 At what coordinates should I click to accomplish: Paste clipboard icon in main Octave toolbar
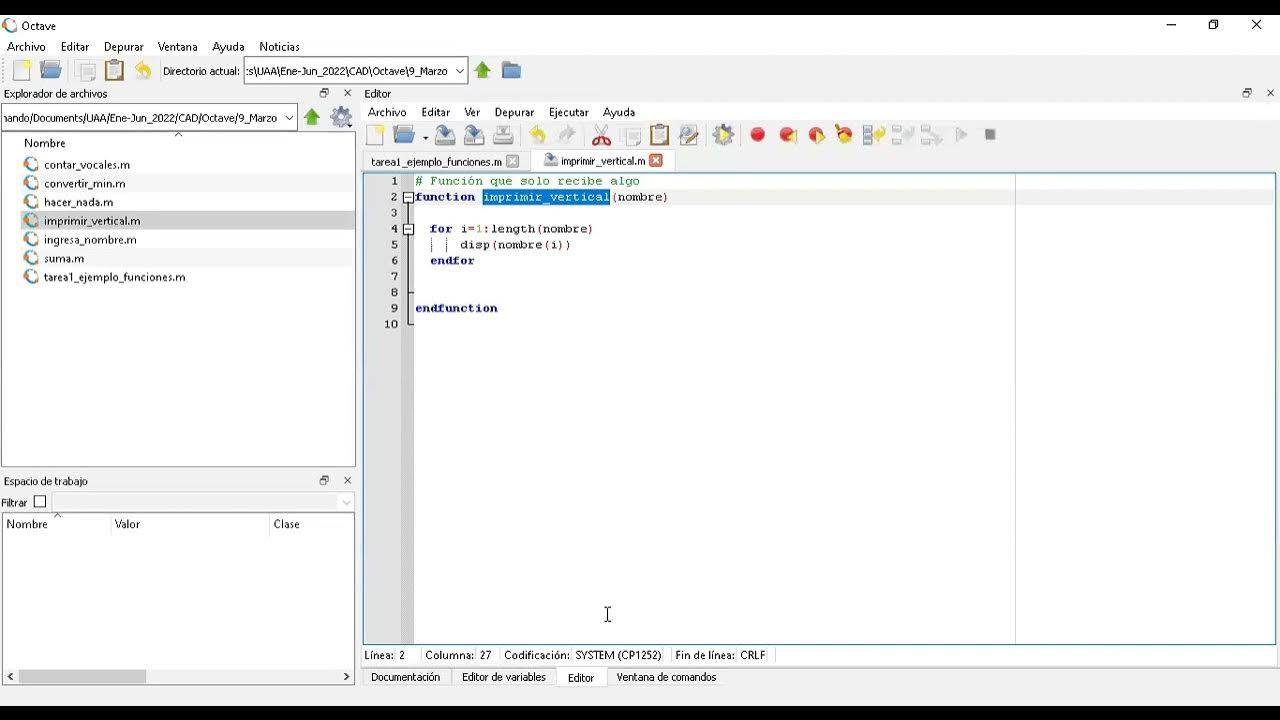pyautogui.click(x=114, y=70)
